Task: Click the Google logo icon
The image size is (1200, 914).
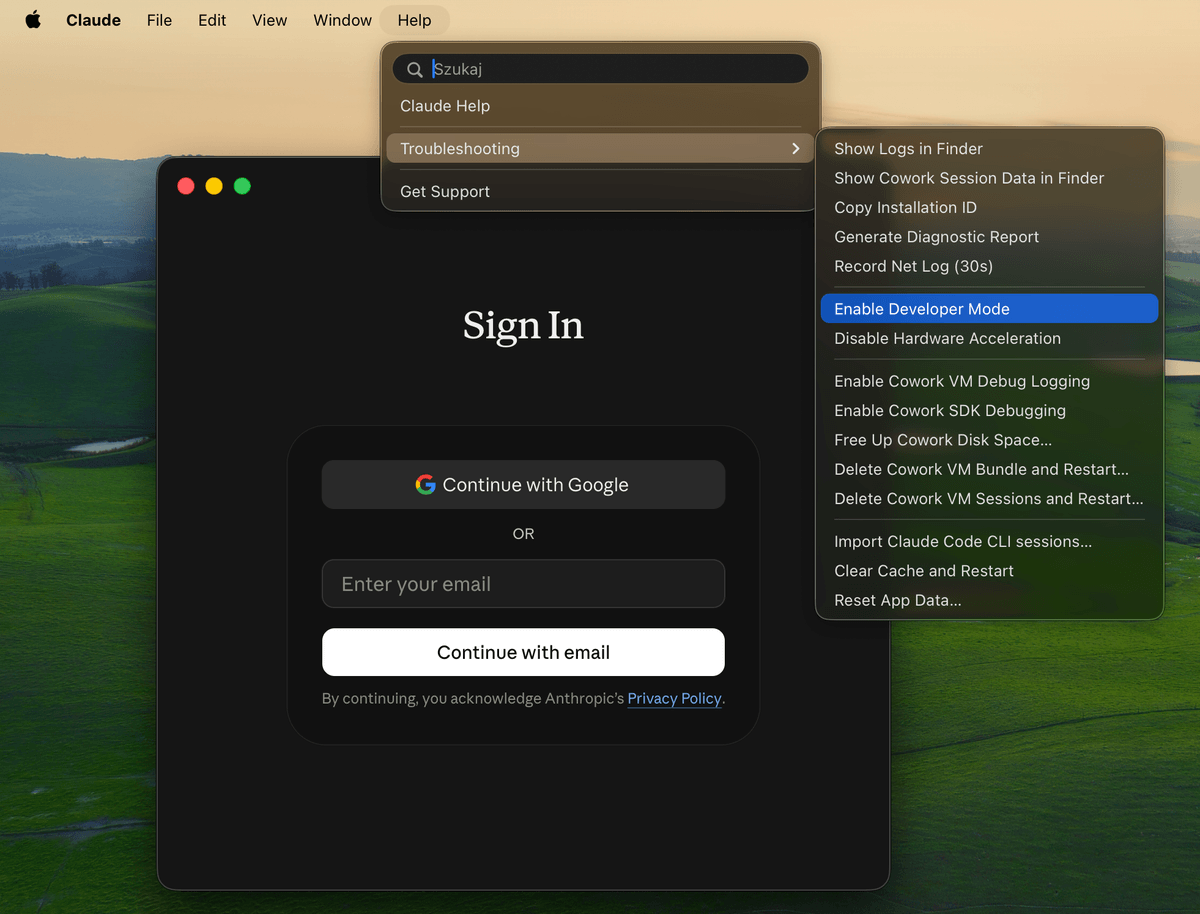Action: [x=426, y=484]
